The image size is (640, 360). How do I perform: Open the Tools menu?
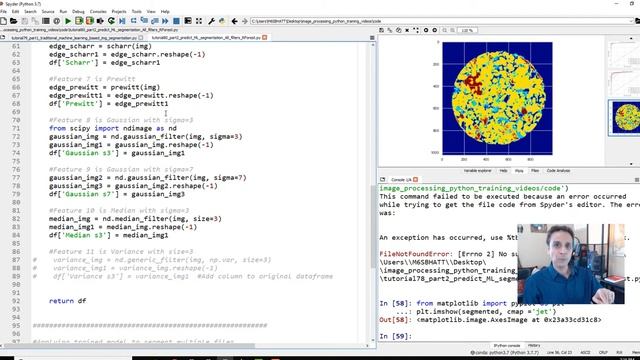pos(137,11)
